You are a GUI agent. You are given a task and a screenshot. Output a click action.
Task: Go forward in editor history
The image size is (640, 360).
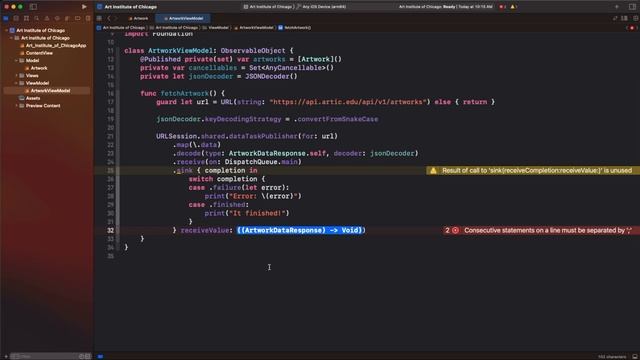coord(116,18)
